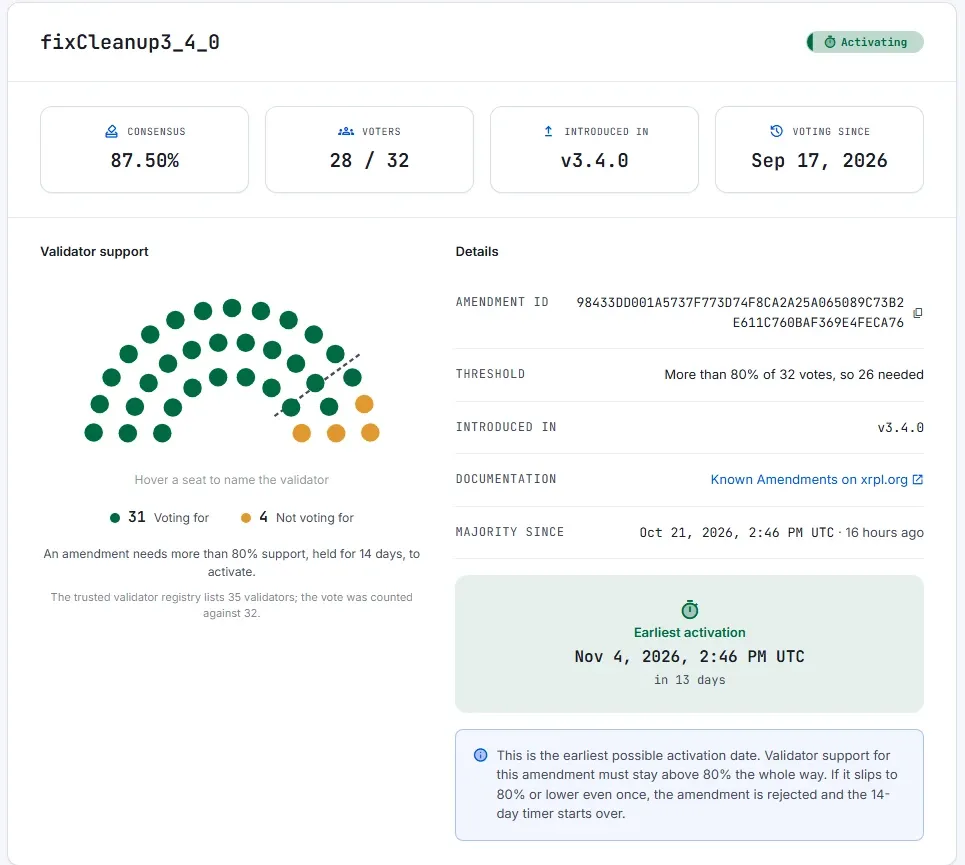Screen dimensions: 965x865
Task: Select the v3.4.0 value in the Introduced In card
Action: pyautogui.click(x=595, y=161)
